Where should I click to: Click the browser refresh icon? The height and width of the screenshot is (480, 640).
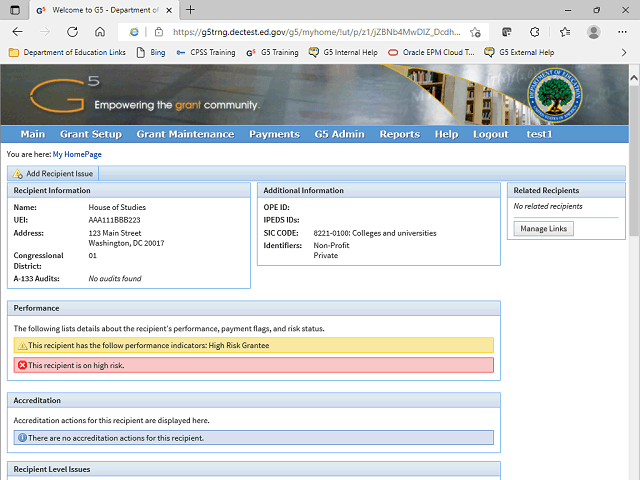(x=72, y=32)
